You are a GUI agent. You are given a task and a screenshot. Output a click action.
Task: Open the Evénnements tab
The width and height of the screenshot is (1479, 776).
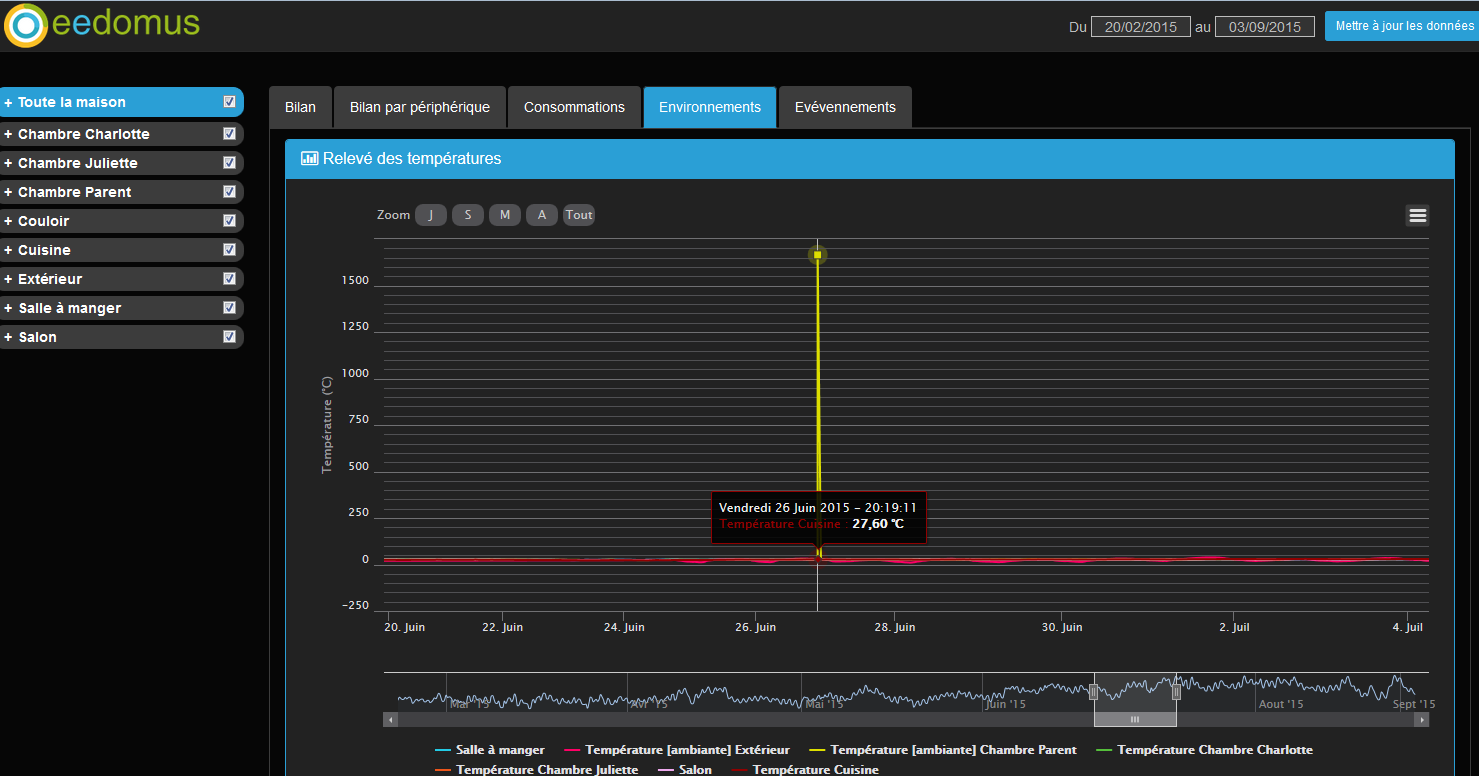pos(845,107)
